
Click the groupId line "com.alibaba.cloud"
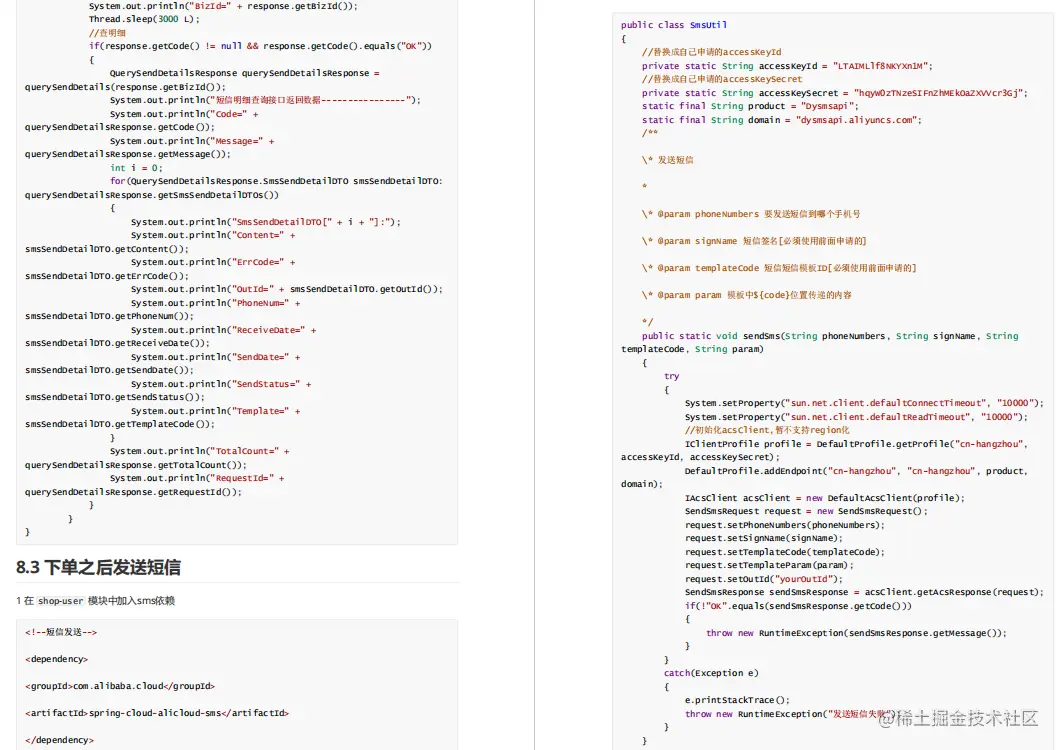pyautogui.click(x=120, y=686)
